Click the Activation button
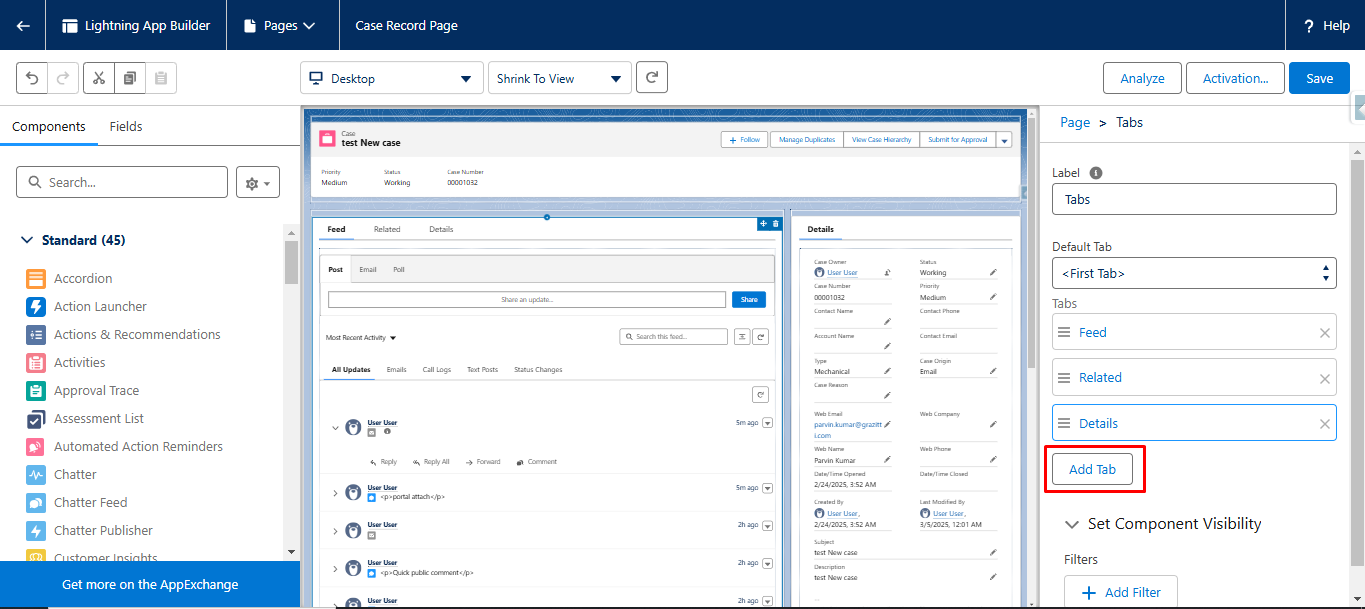Screen dimensions: 1365x609 [x=1235, y=78]
